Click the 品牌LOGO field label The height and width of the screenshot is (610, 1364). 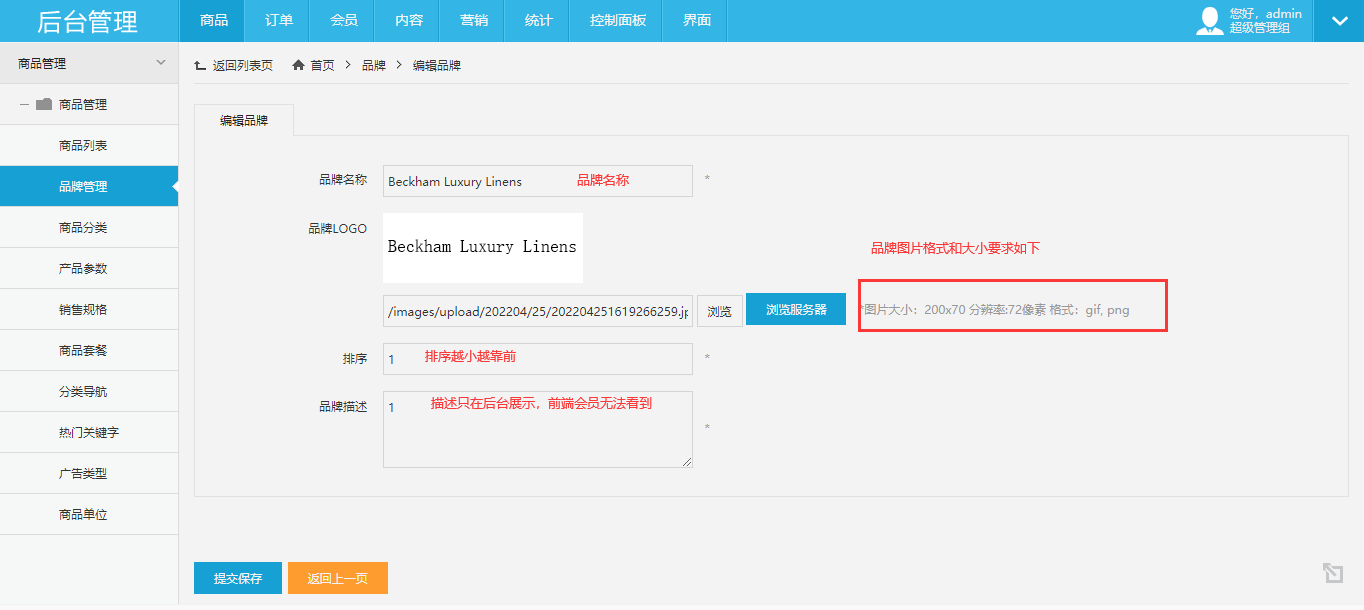pyautogui.click(x=338, y=229)
